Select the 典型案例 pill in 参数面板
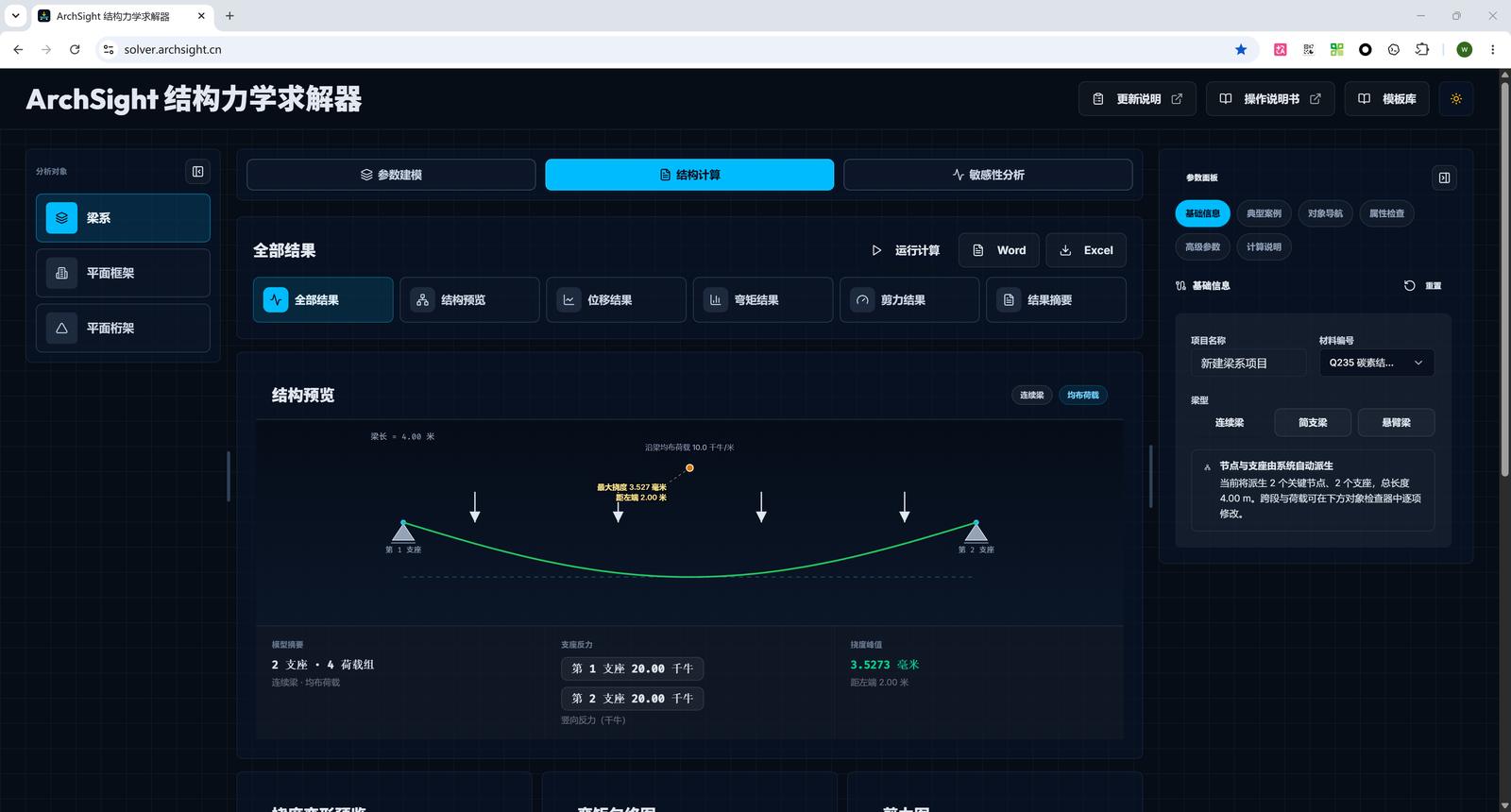 (1264, 213)
